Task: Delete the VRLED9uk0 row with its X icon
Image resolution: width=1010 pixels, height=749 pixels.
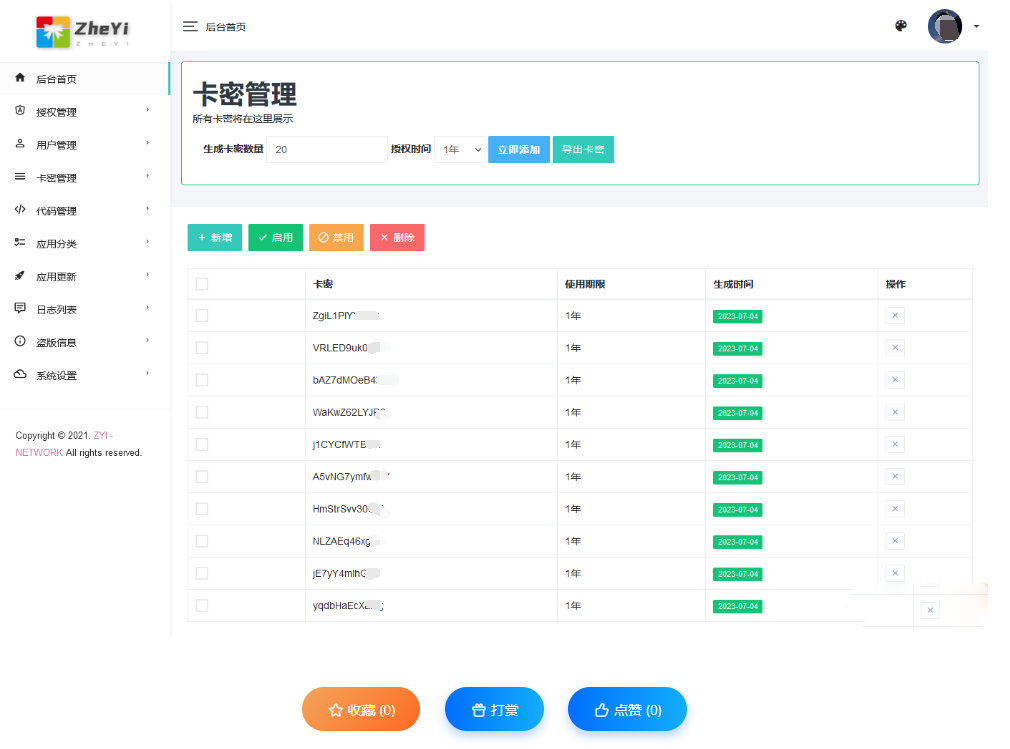Action: 895,348
